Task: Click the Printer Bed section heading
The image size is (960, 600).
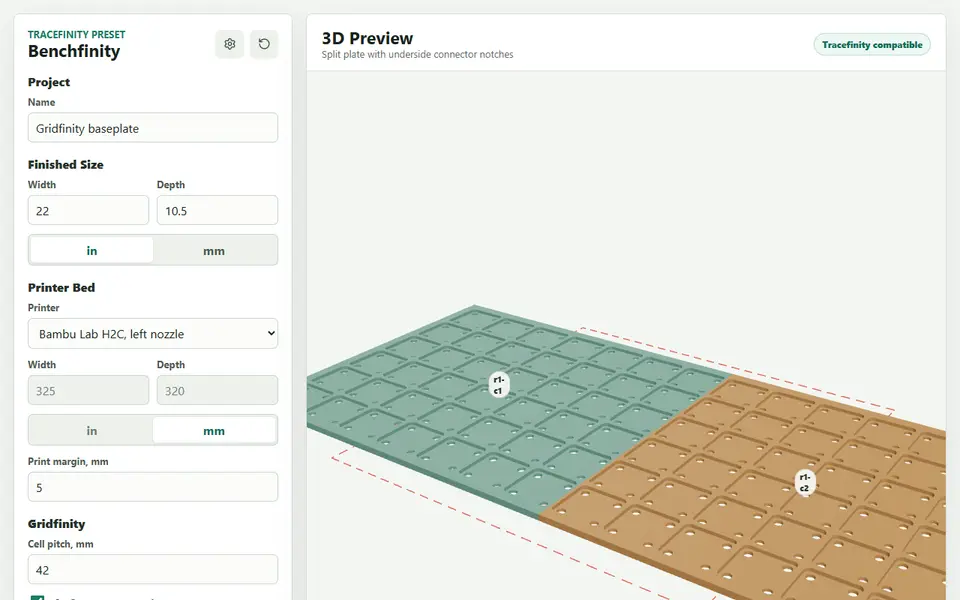Action: coord(61,288)
